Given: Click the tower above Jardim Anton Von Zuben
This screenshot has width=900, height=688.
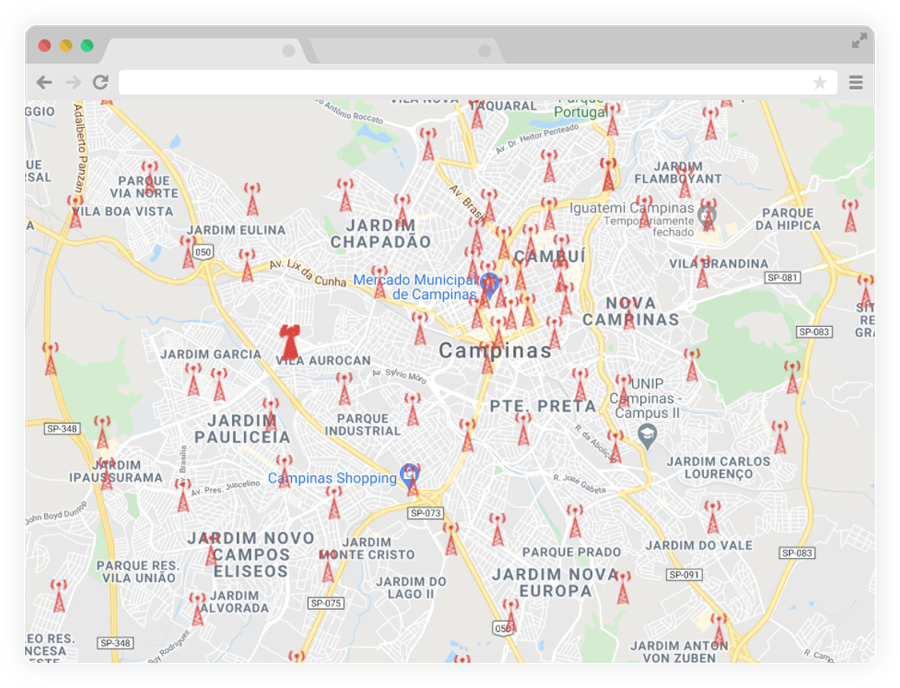Looking at the screenshot, I should (718, 630).
